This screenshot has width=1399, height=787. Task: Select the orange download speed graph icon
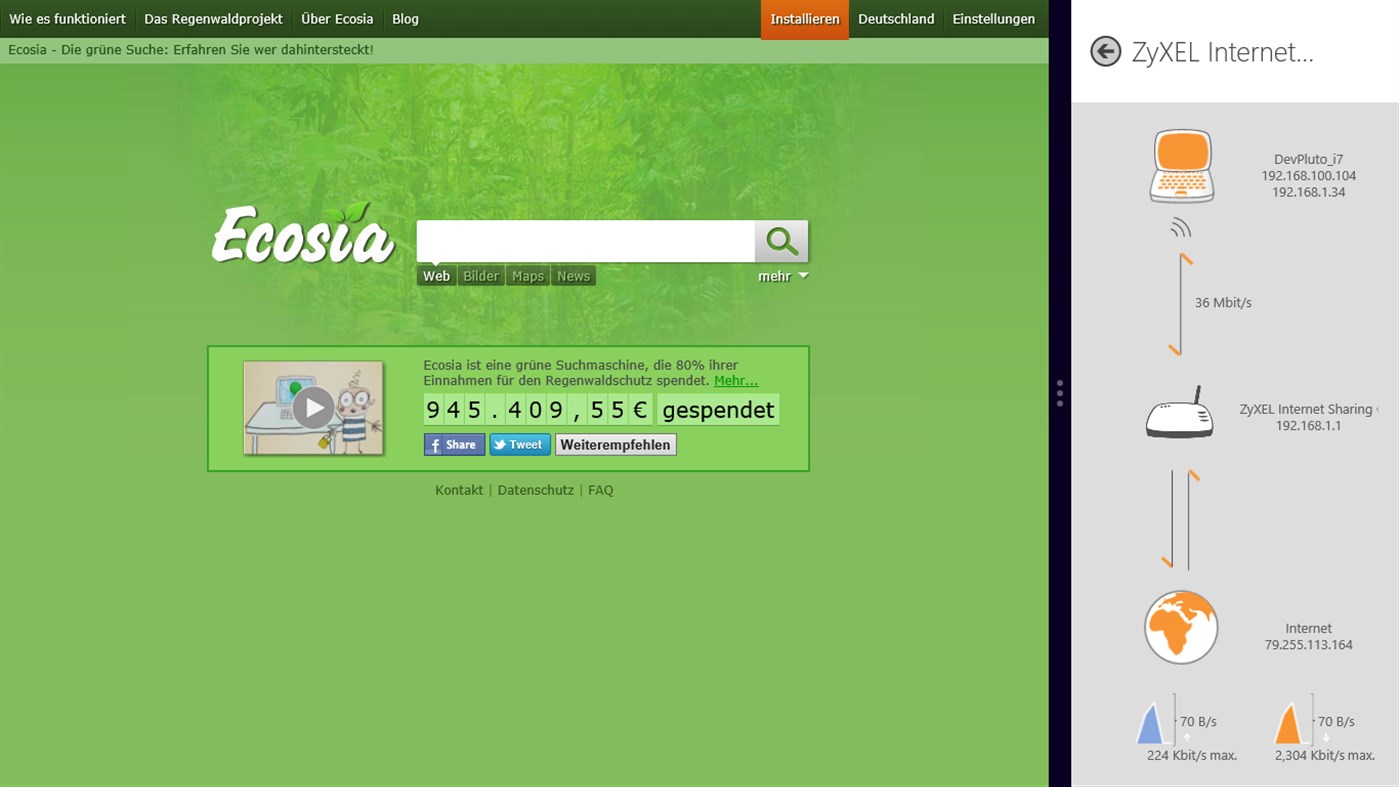pos(1290,723)
